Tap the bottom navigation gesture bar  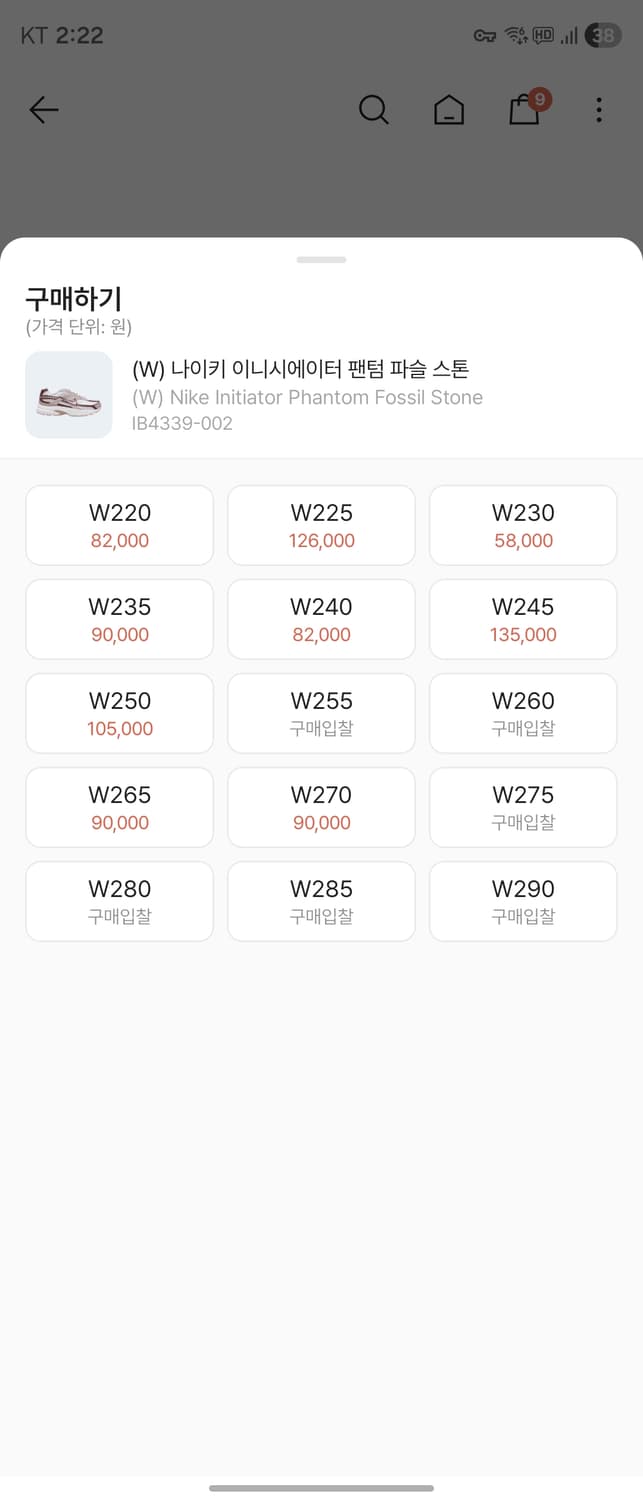(321, 1486)
